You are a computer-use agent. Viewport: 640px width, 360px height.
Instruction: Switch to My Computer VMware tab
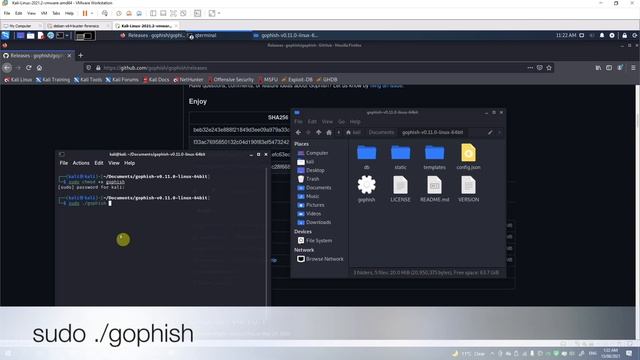pyautogui.click(x=22, y=26)
